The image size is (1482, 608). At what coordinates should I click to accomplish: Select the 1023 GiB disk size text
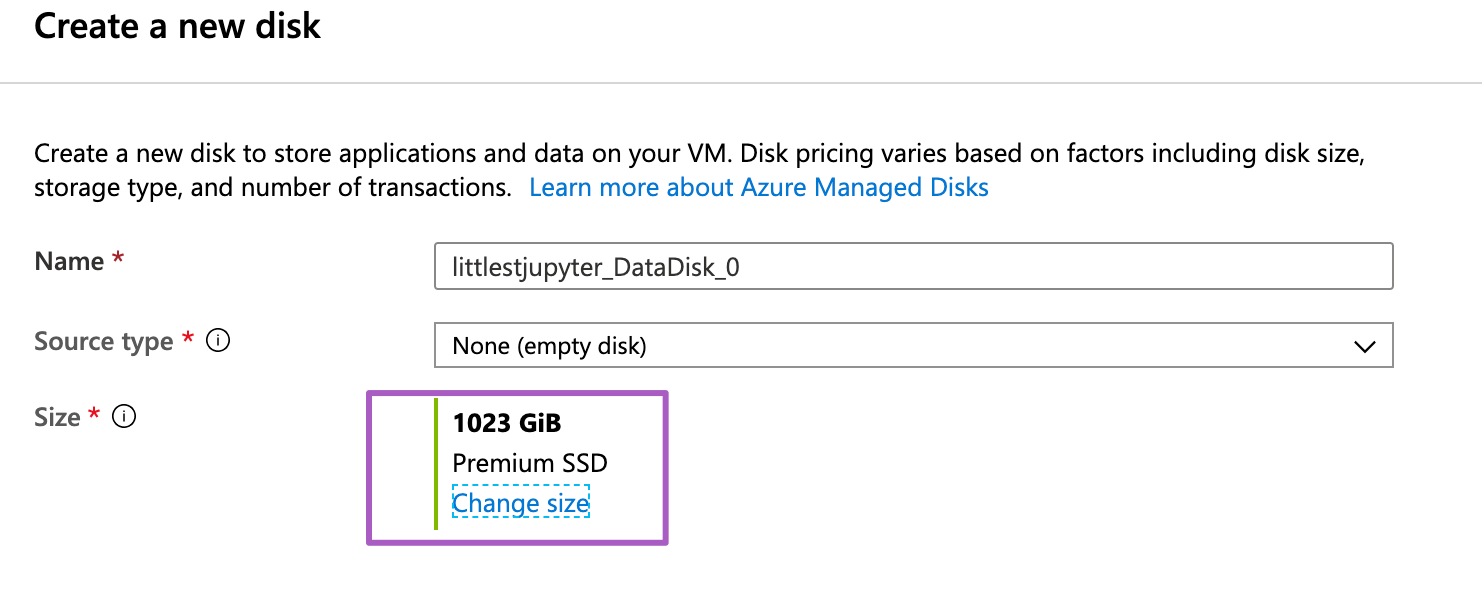point(507,423)
